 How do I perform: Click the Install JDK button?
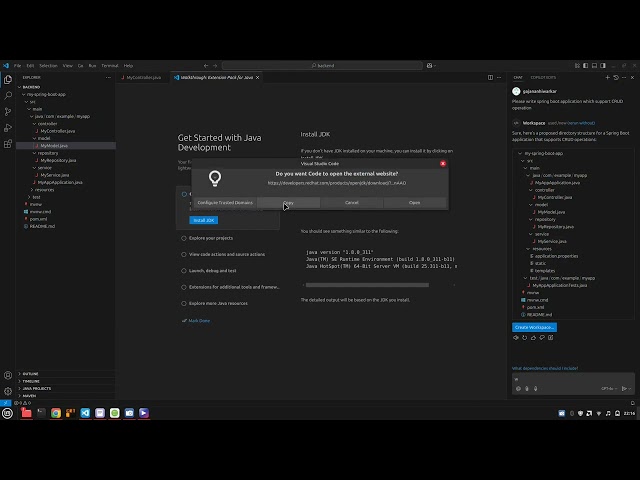(204, 220)
